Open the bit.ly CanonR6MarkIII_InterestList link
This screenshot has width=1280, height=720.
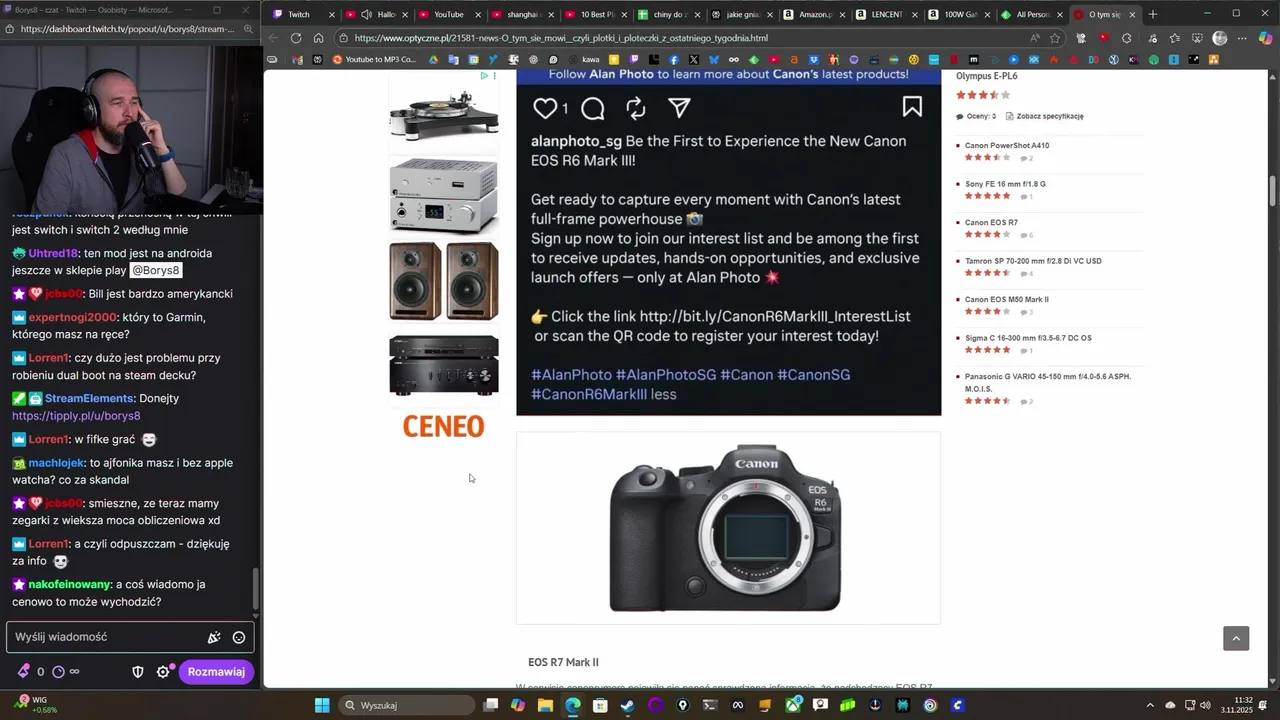click(775, 316)
